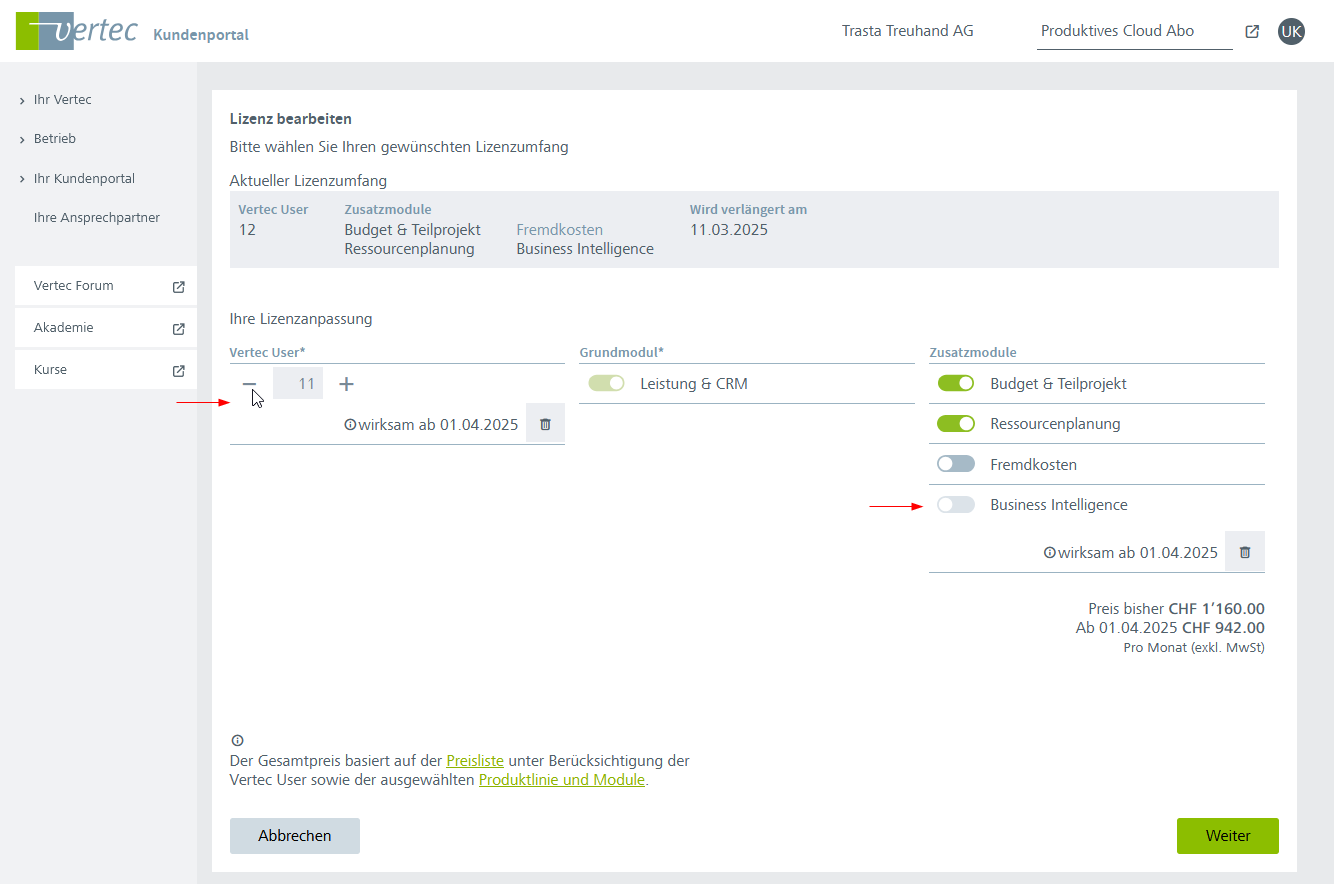Click the minus icon to reduce Vertec users

250,384
